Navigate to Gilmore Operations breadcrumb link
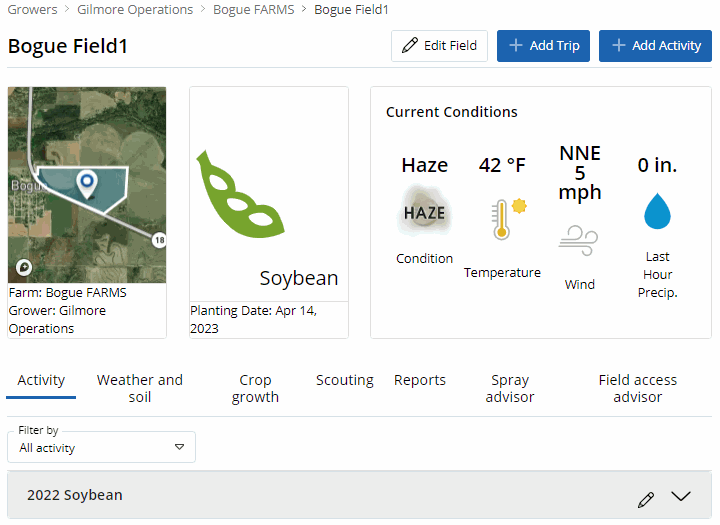Screen dimensions: 720x525 [x=134, y=10]
